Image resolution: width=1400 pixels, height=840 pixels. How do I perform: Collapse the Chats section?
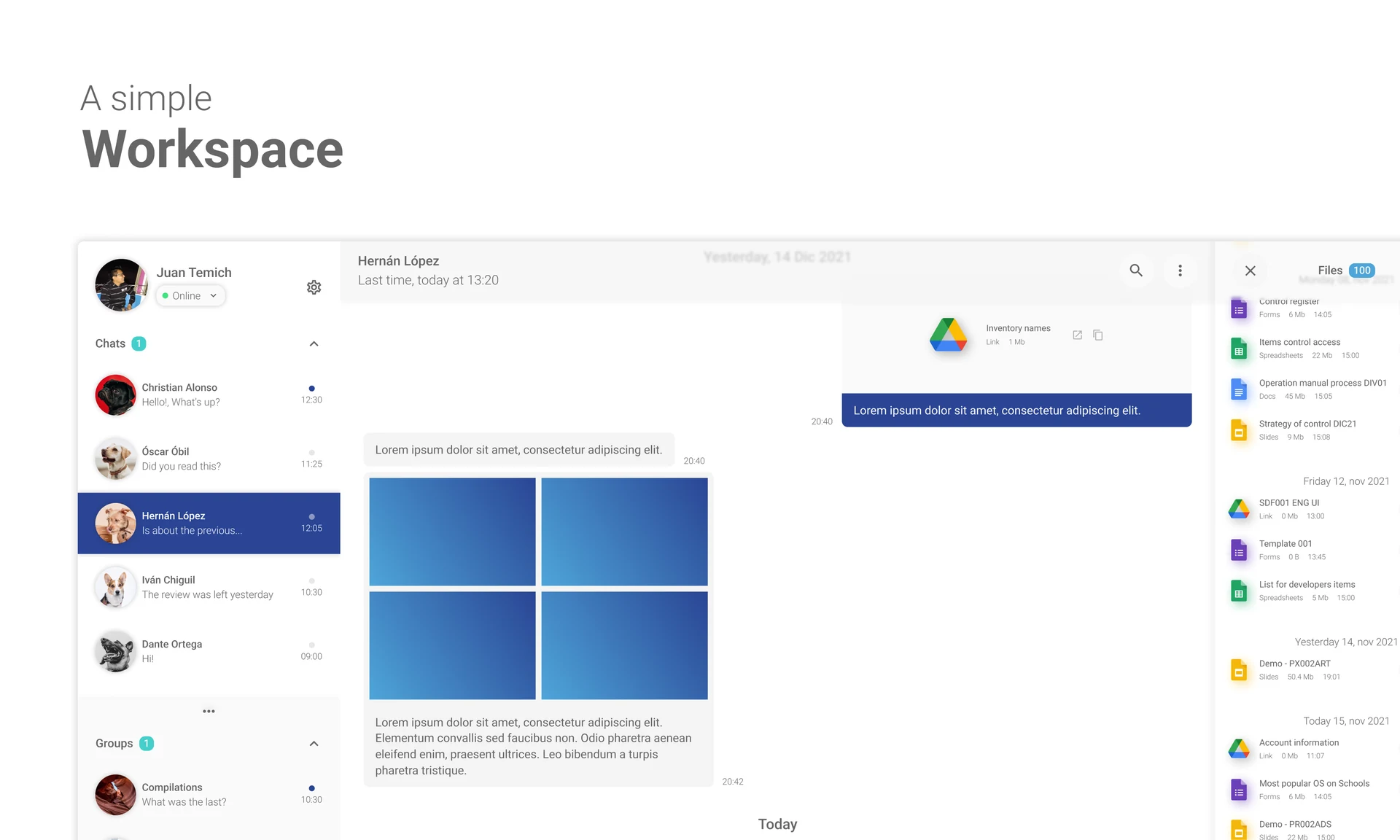314,343
